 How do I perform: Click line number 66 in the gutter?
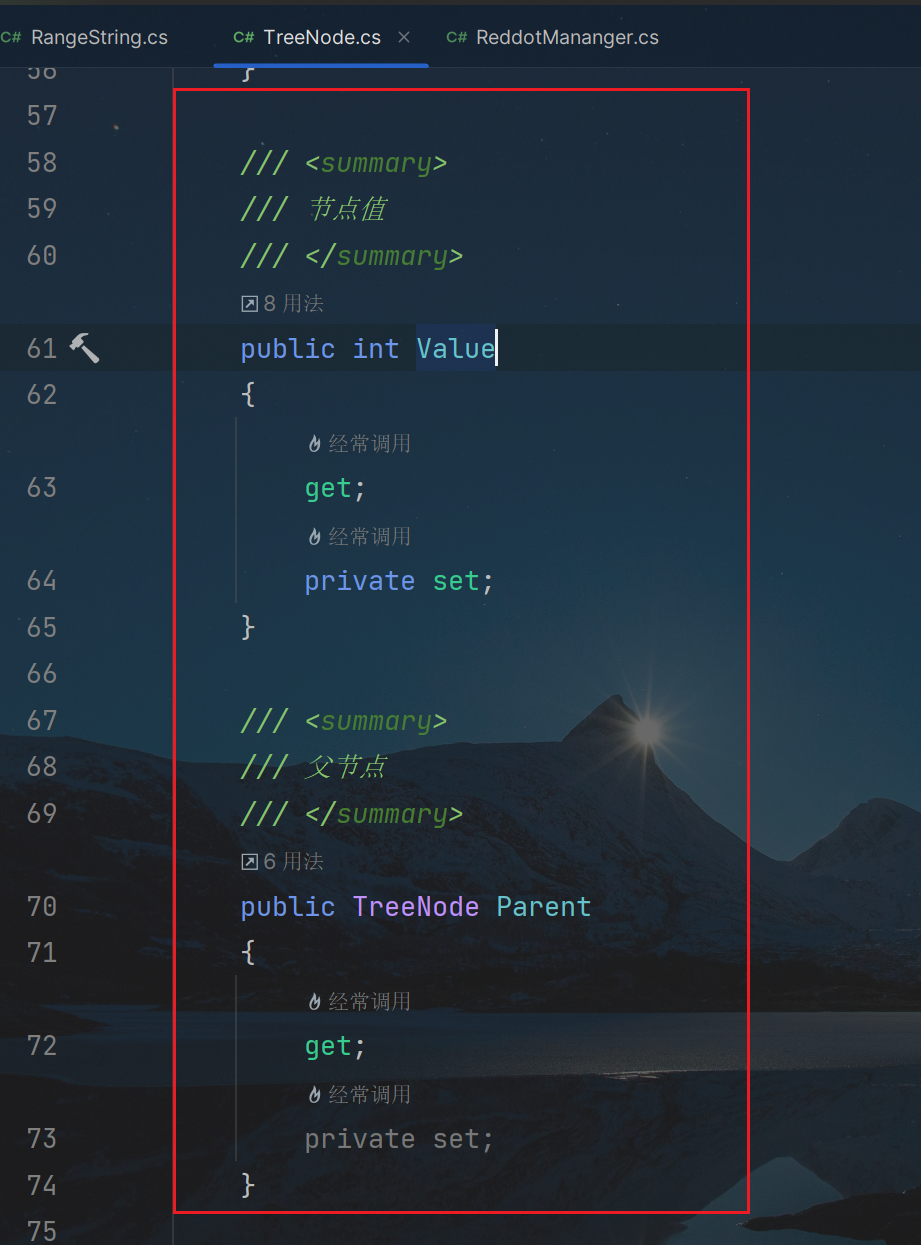(x=42, y=673)
